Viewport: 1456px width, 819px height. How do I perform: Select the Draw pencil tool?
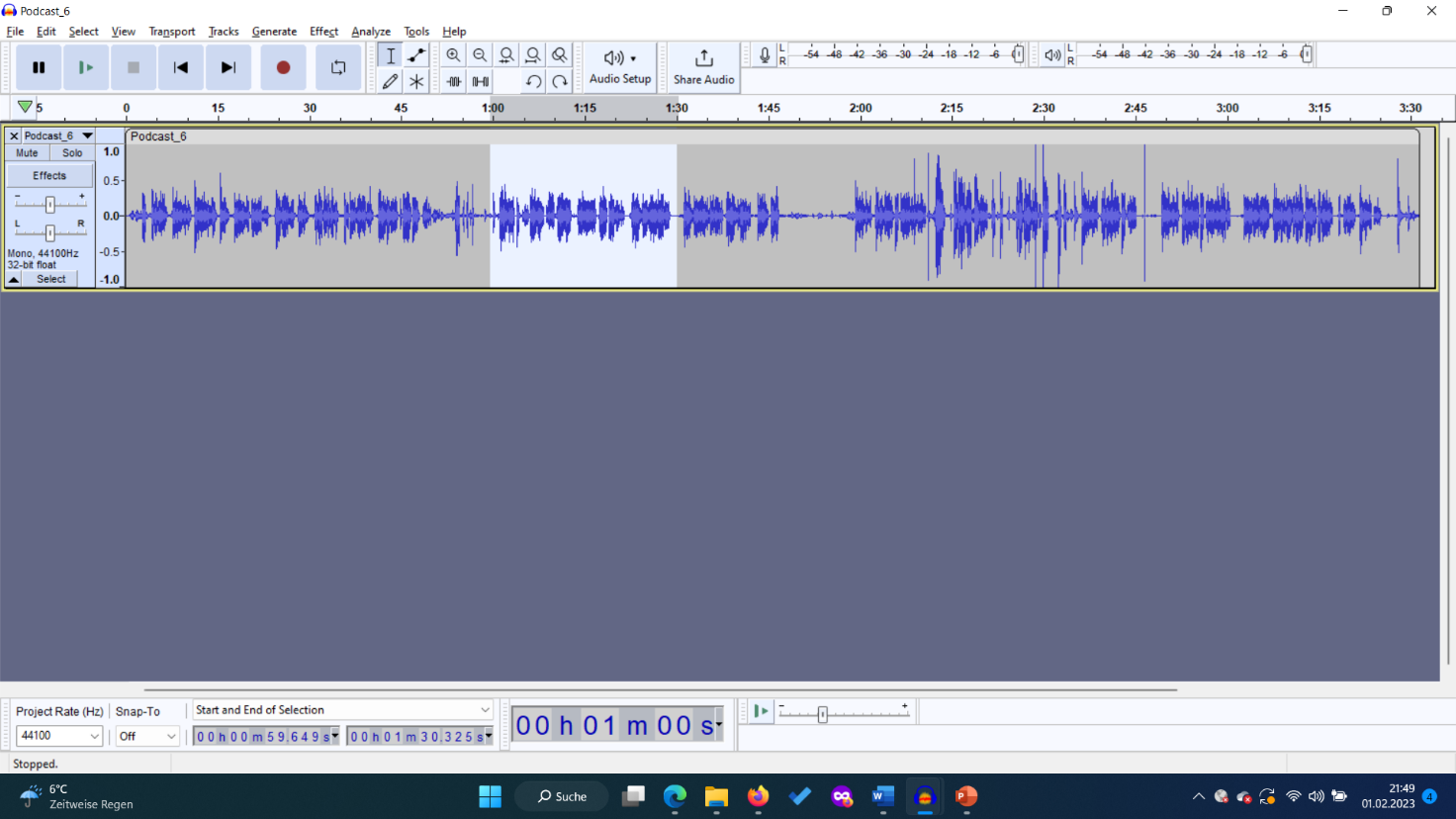391,81
